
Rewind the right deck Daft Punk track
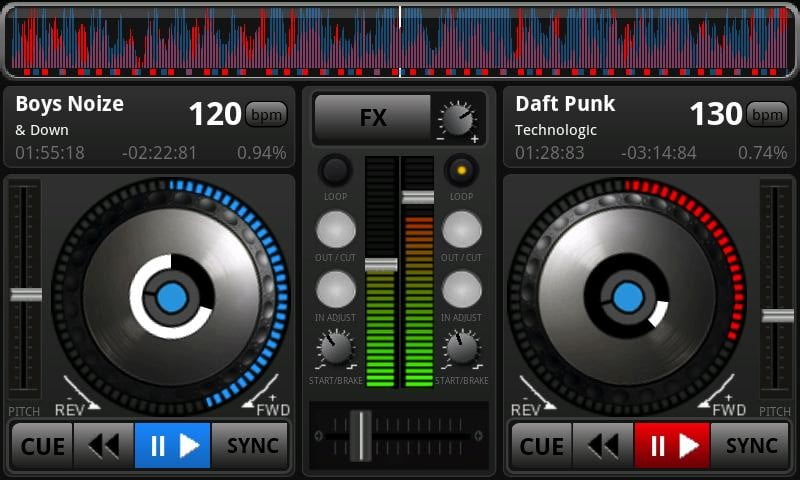click(x=603, y=445)
